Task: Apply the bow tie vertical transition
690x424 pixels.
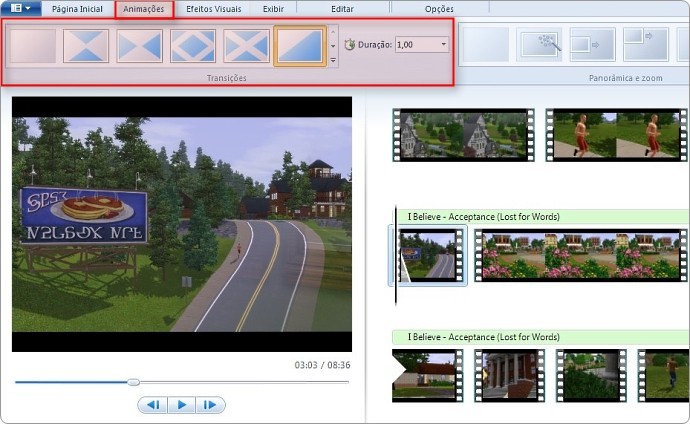Action: (86, 46)
